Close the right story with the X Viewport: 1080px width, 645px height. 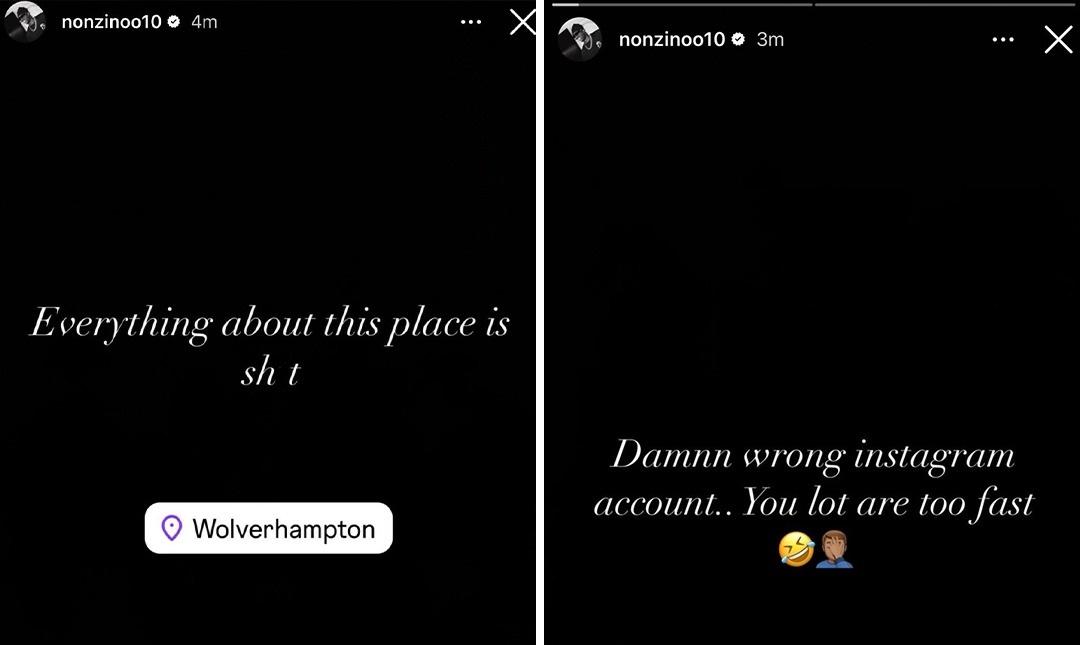(1058, 39)
